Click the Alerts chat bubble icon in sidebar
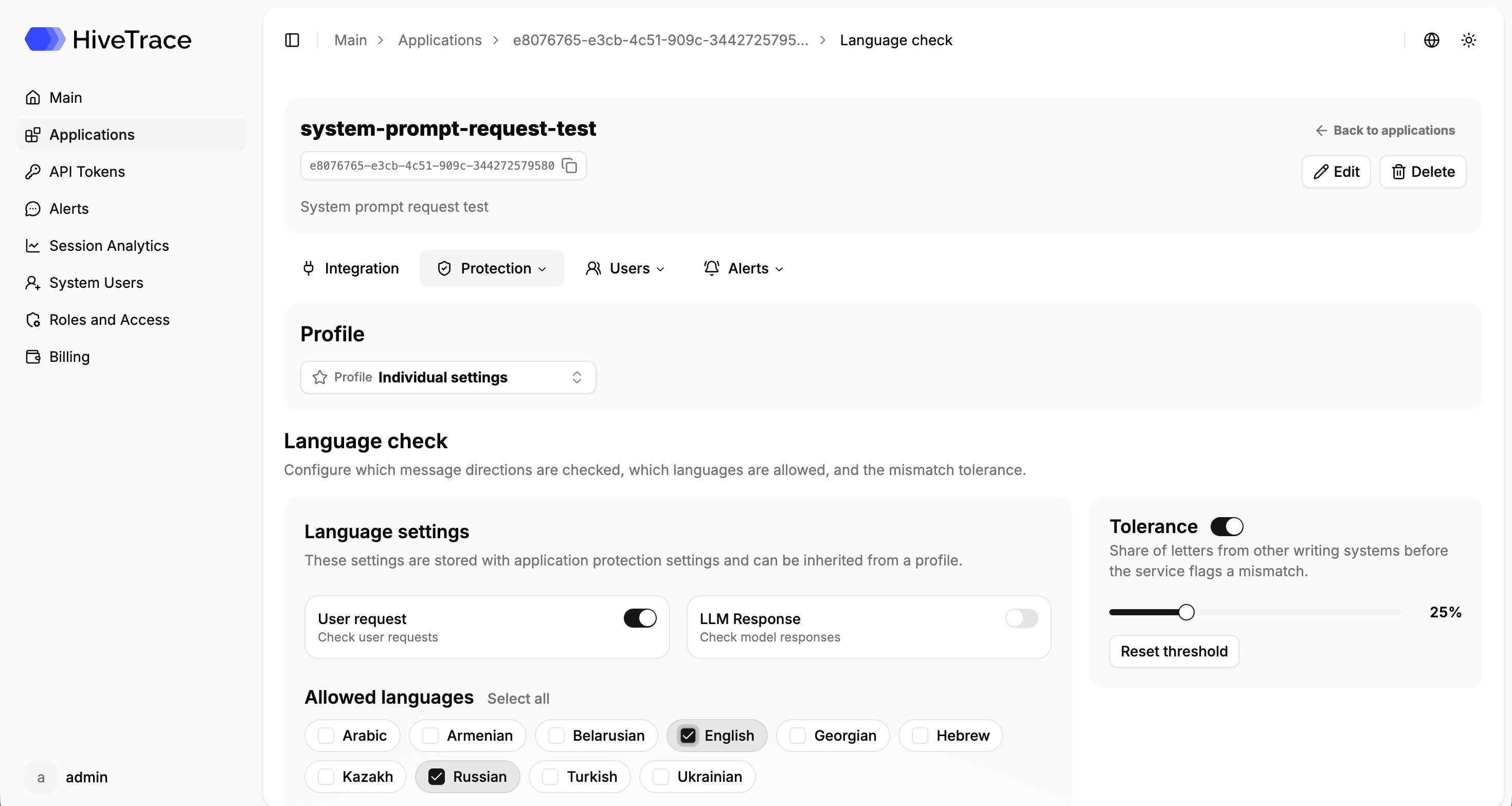Viewport: 1512px width, 806px height. 33,208
